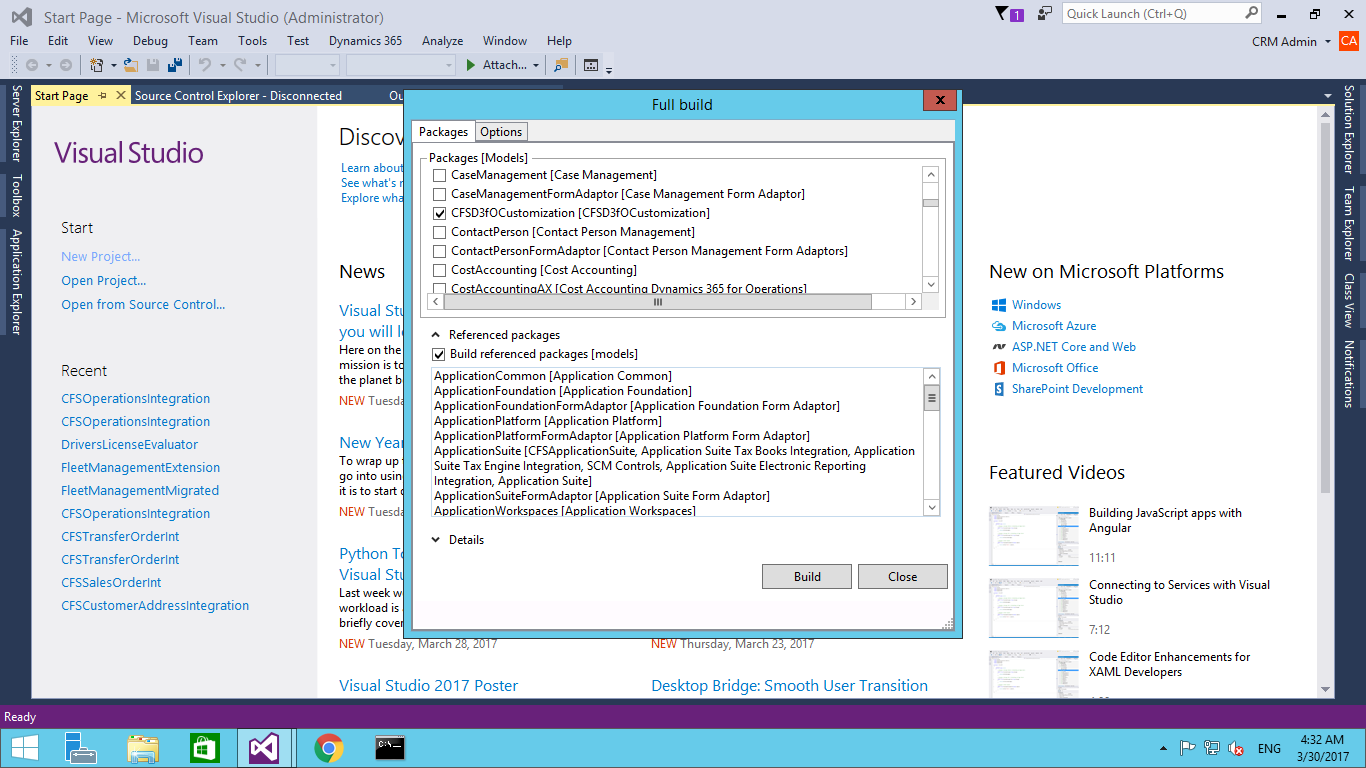Open Chrome from the taskbar

click(x=328, y=748)
